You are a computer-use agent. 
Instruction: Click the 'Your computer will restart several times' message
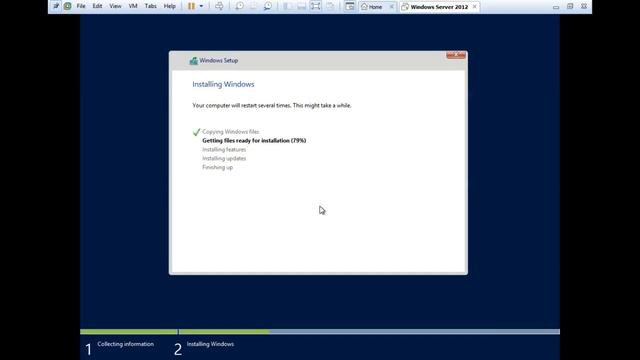(272, 105)
